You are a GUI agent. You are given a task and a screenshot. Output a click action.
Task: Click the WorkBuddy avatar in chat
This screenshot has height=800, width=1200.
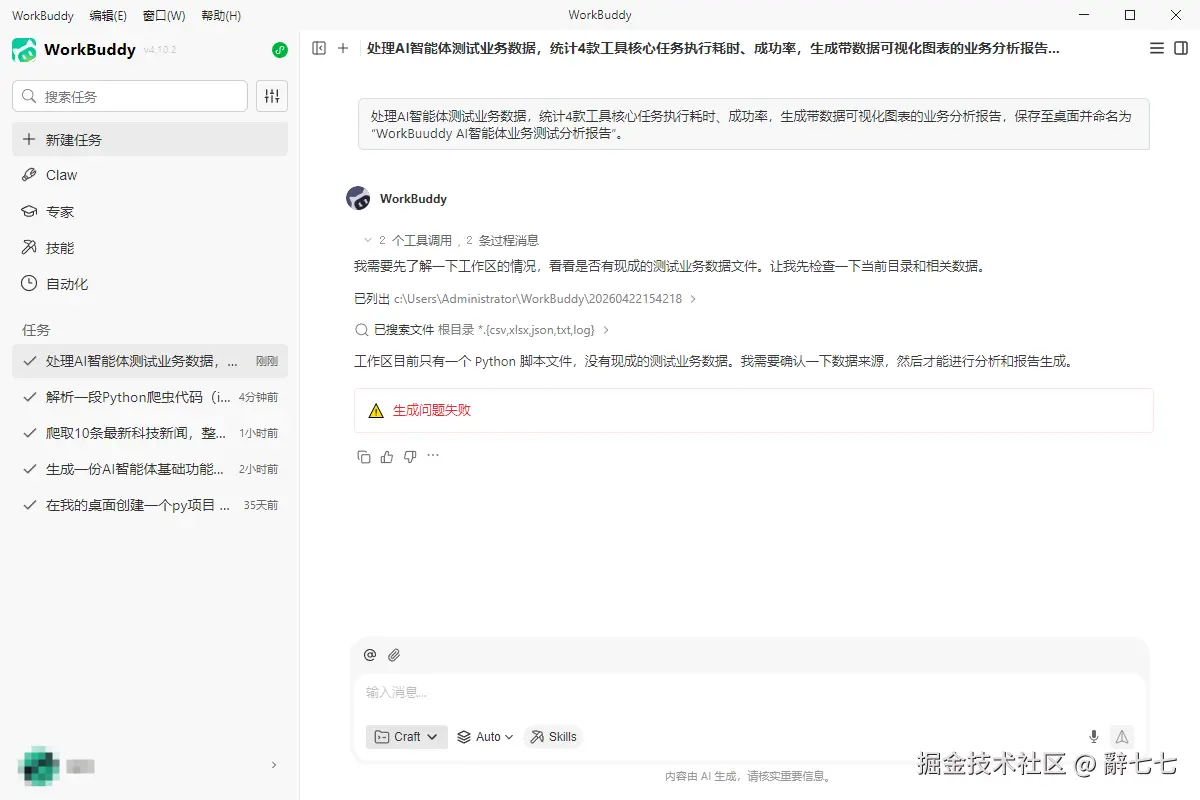358,198
